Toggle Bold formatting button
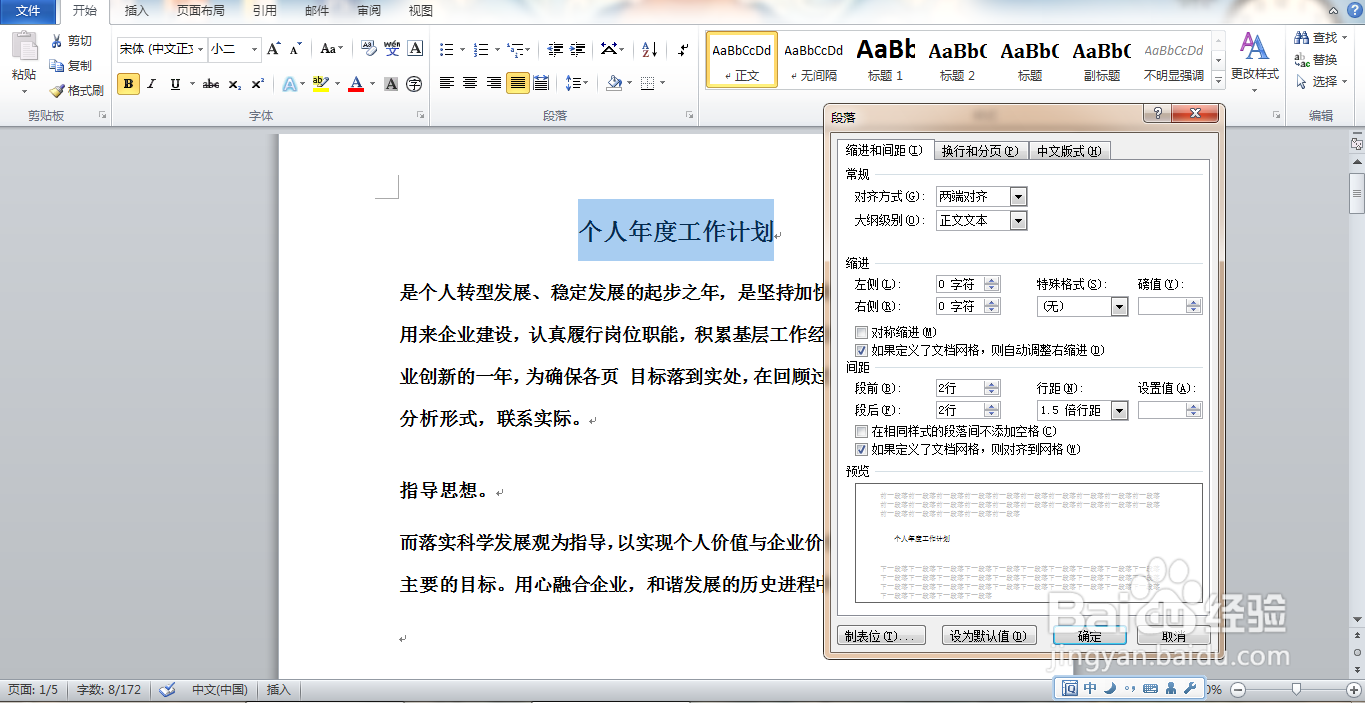 pyautogui.click(x=128, y=84)
